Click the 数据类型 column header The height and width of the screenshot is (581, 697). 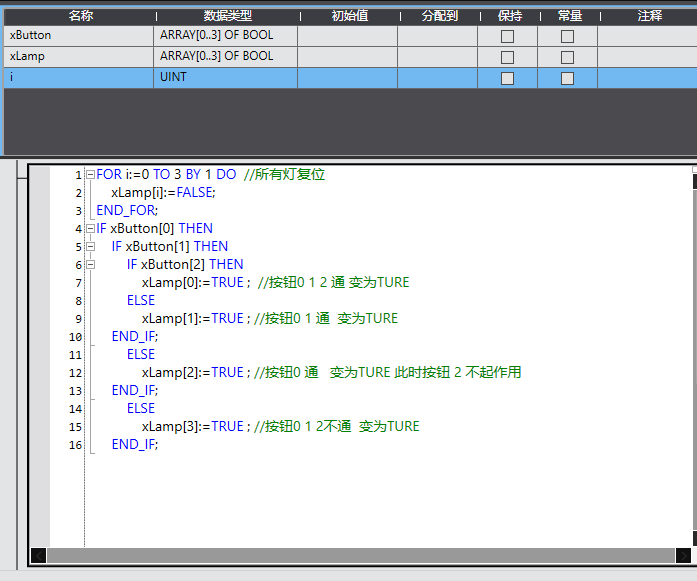coord(227,16)
